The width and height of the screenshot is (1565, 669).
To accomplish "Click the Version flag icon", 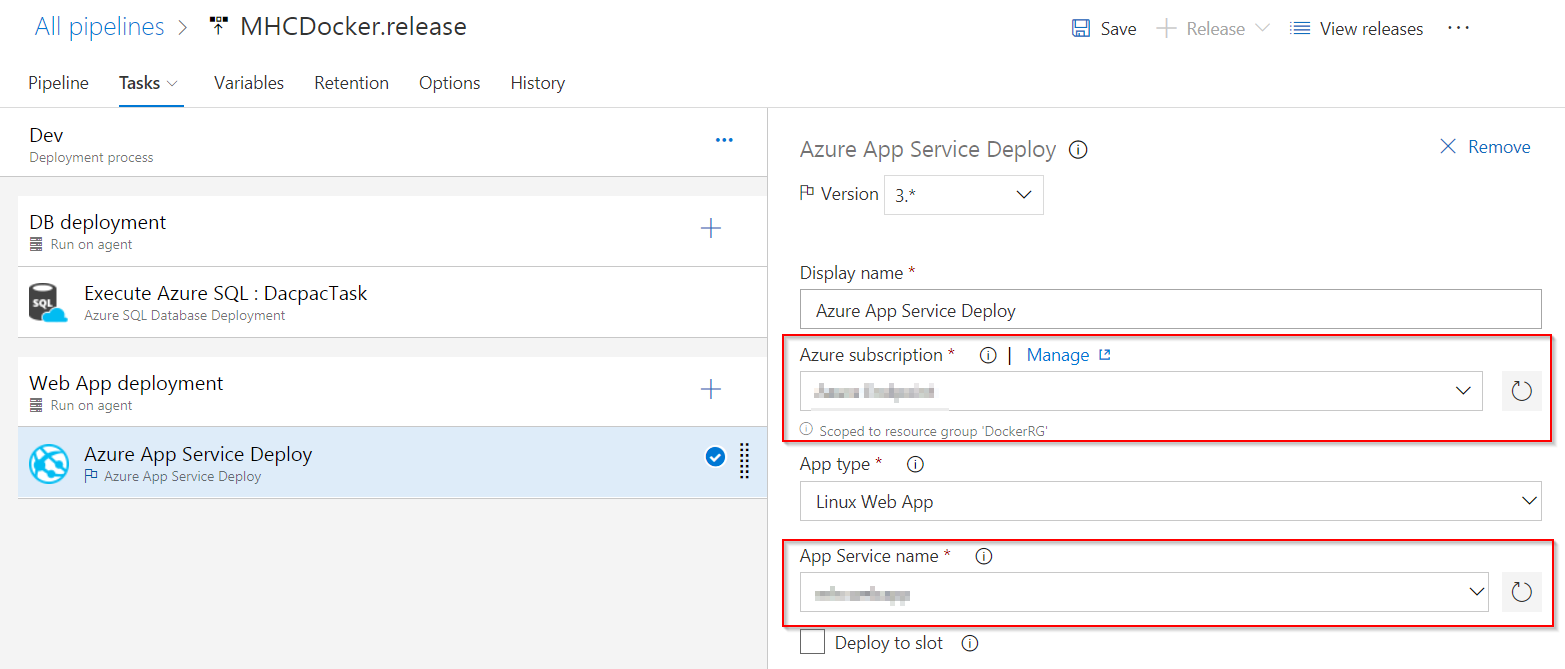I will point(807,193).
